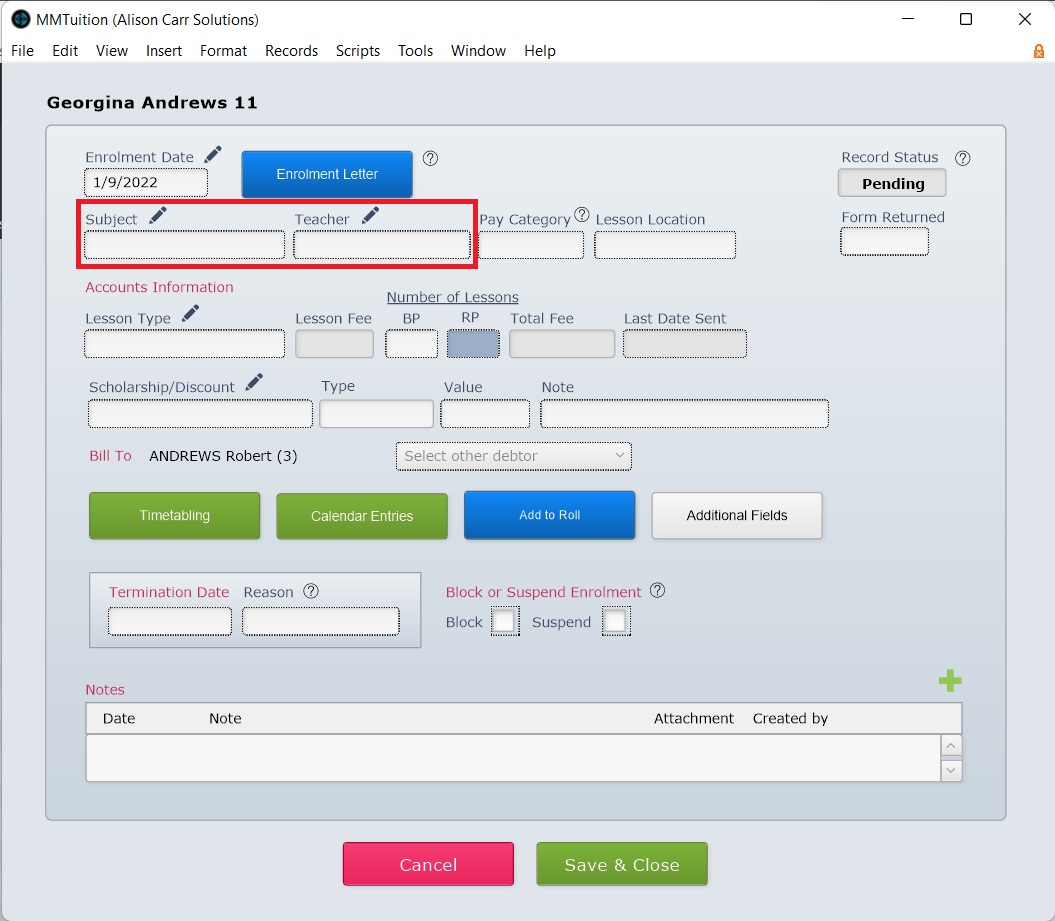Add a new note with green plus
This screenshot has width=1055, height=921.
(950, 681)
